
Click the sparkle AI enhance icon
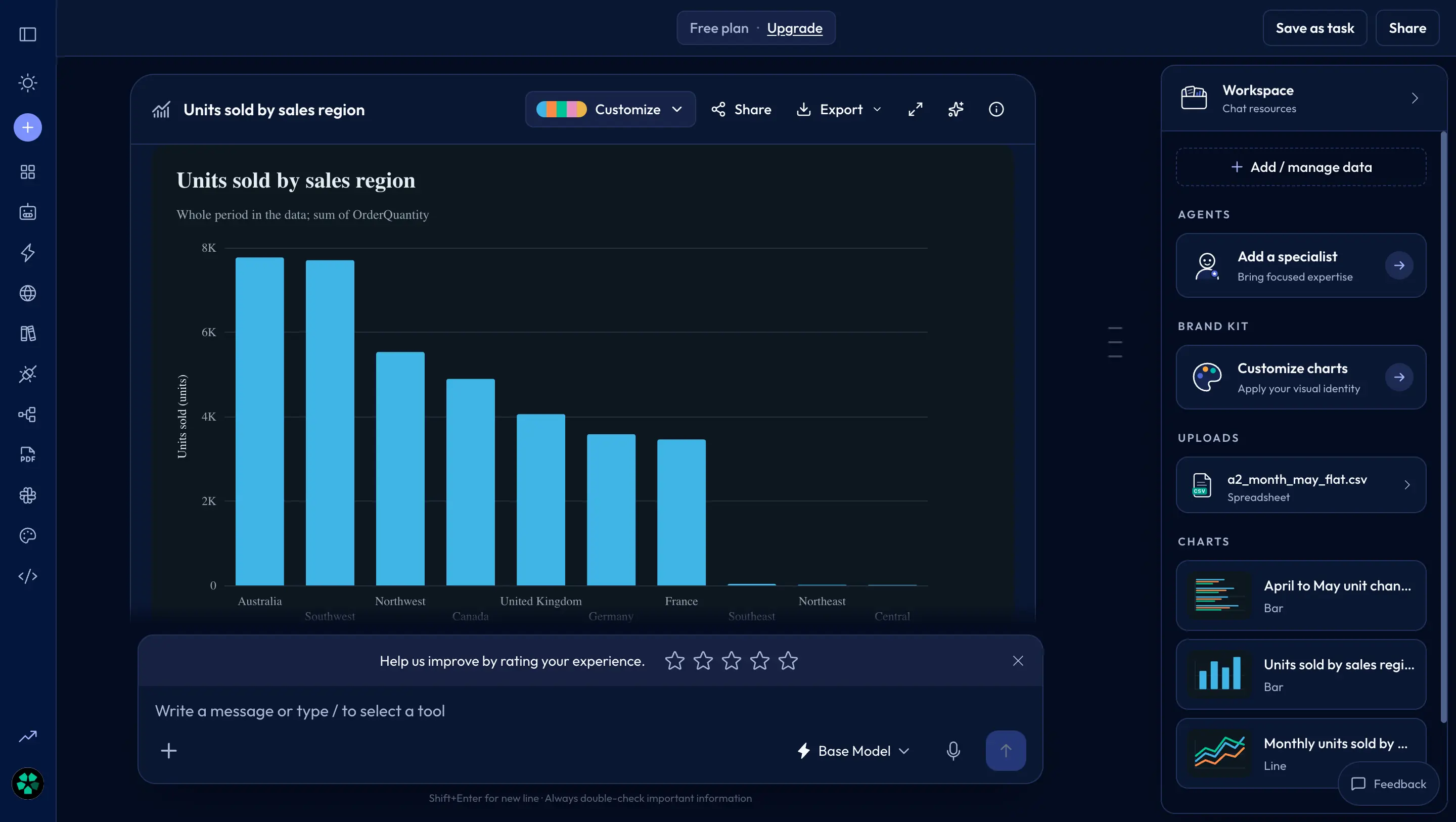point(955,109)
